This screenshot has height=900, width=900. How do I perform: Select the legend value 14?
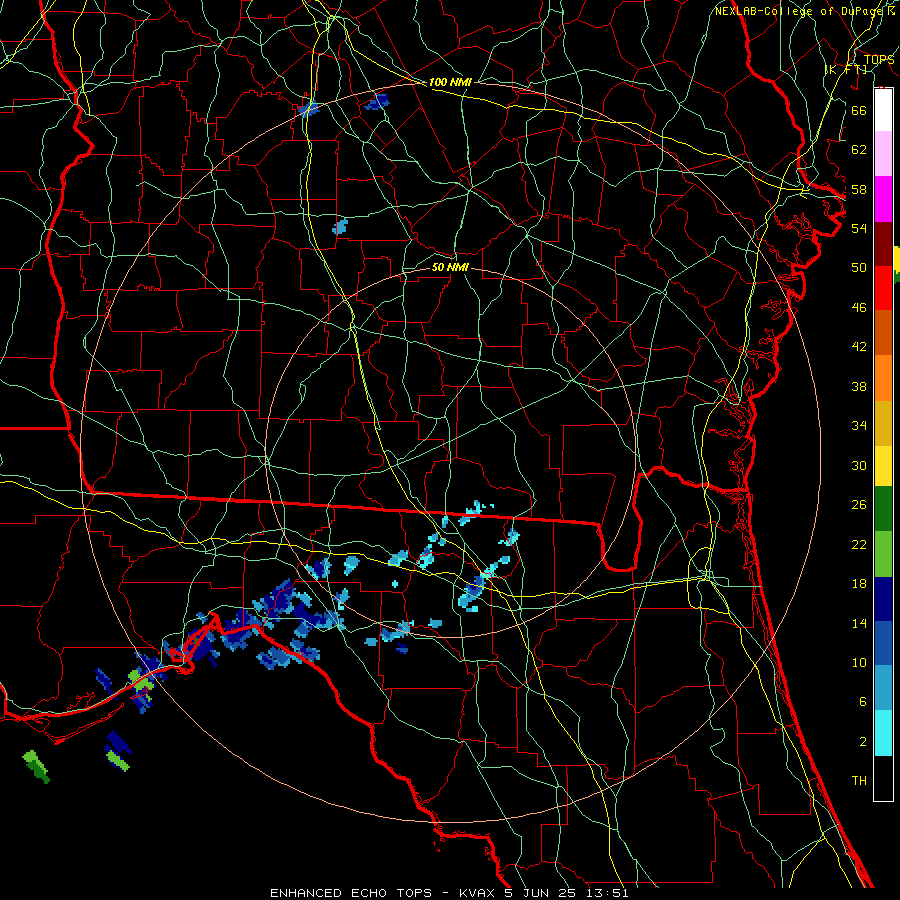859,623
